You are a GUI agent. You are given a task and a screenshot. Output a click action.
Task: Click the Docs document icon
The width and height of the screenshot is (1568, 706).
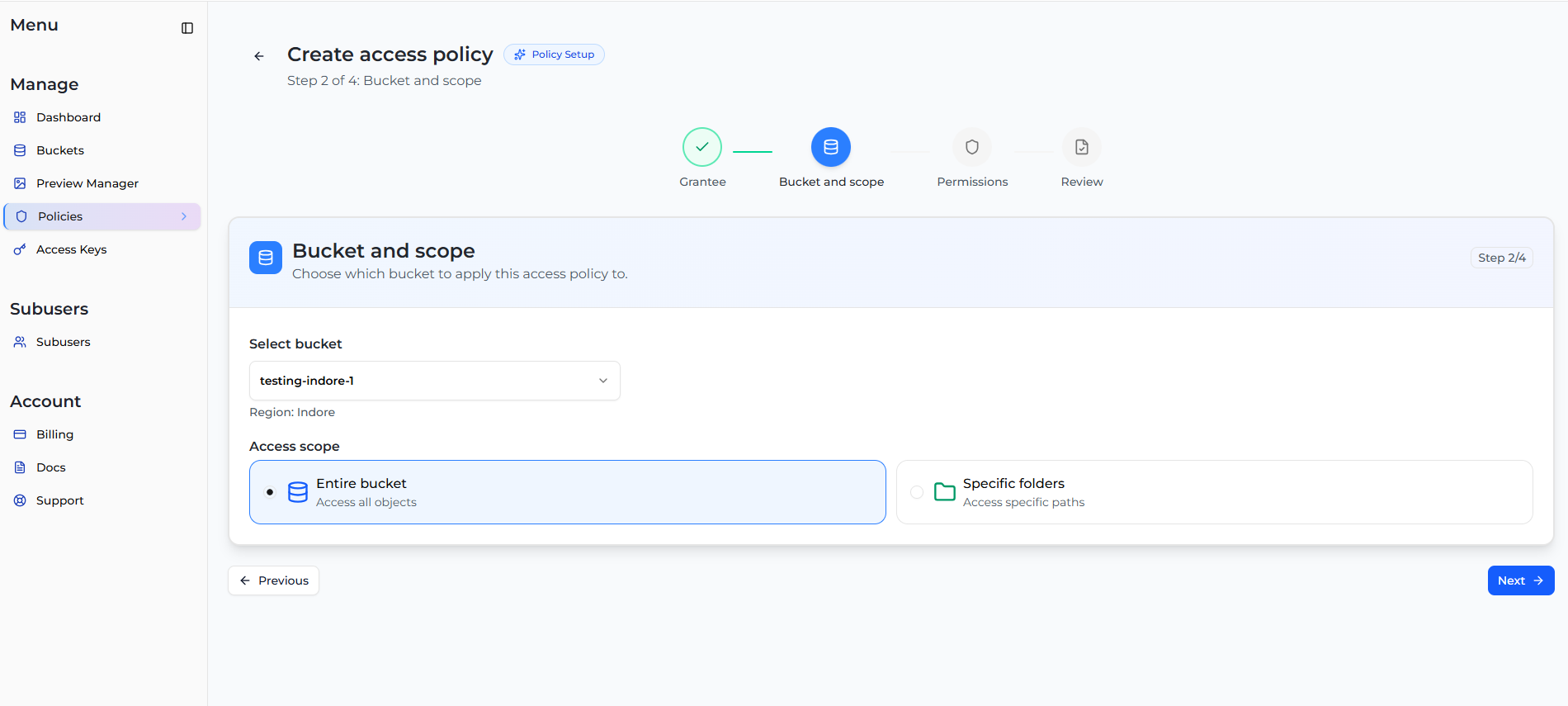pyautogui.click(x=20, y=467)
